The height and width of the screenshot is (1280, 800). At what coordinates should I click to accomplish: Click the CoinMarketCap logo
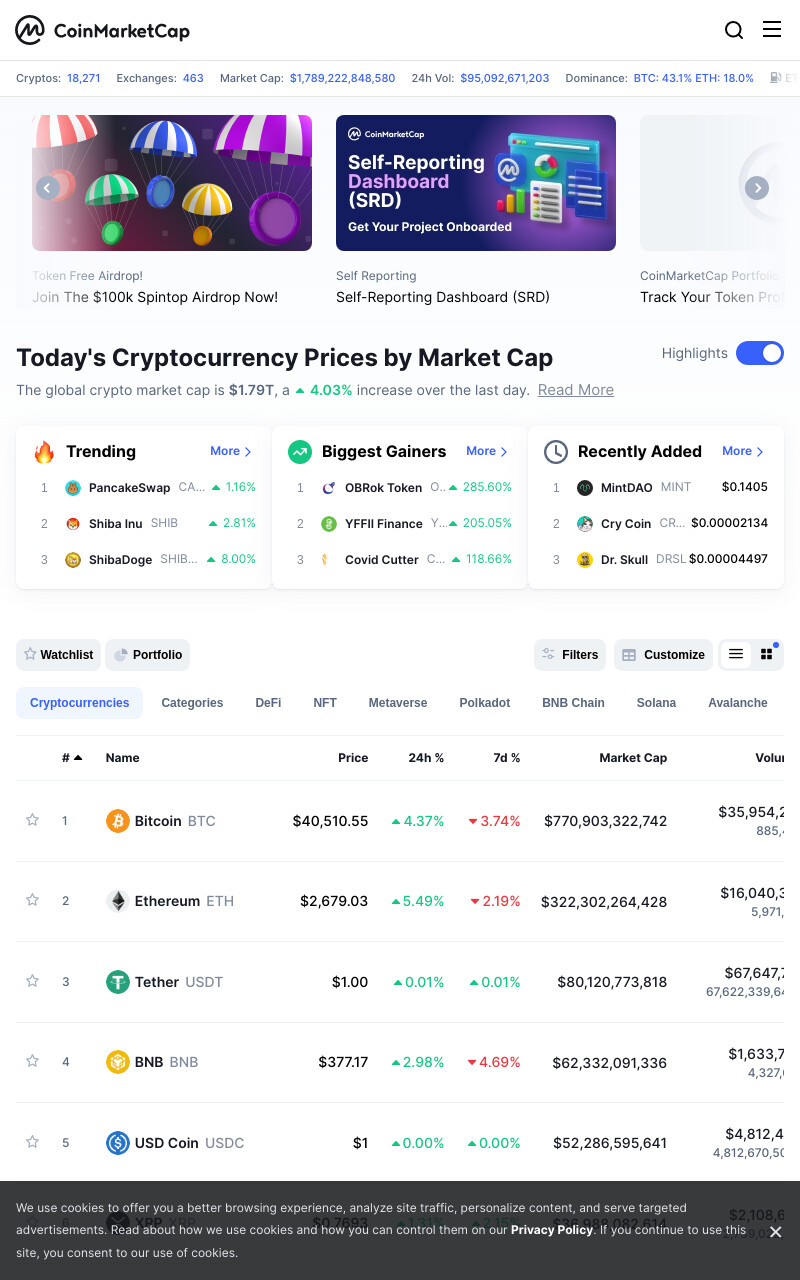tap(102, 30)
